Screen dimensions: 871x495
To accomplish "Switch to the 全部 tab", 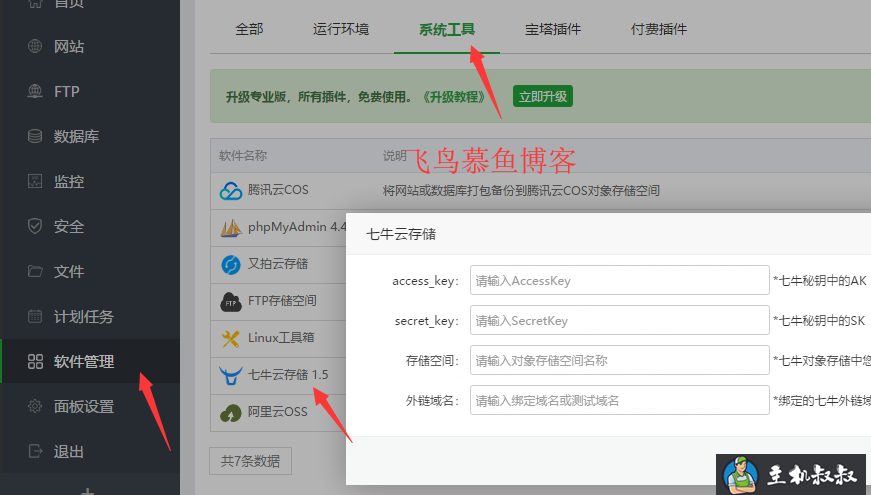I will (249, 29).
